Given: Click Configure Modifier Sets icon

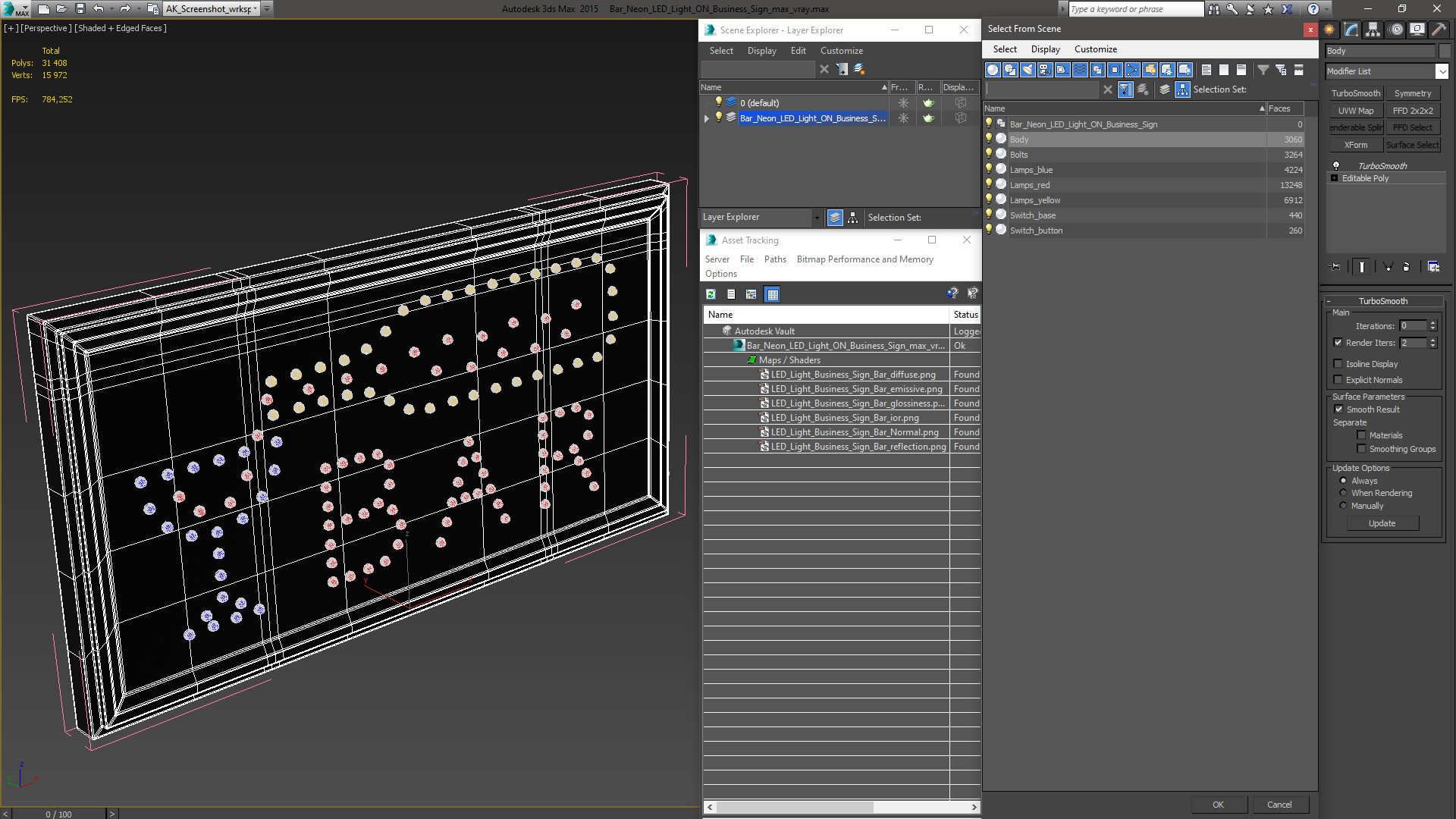Looking at the screenshot, I should pyautogui.click(x=1433, y=267).
